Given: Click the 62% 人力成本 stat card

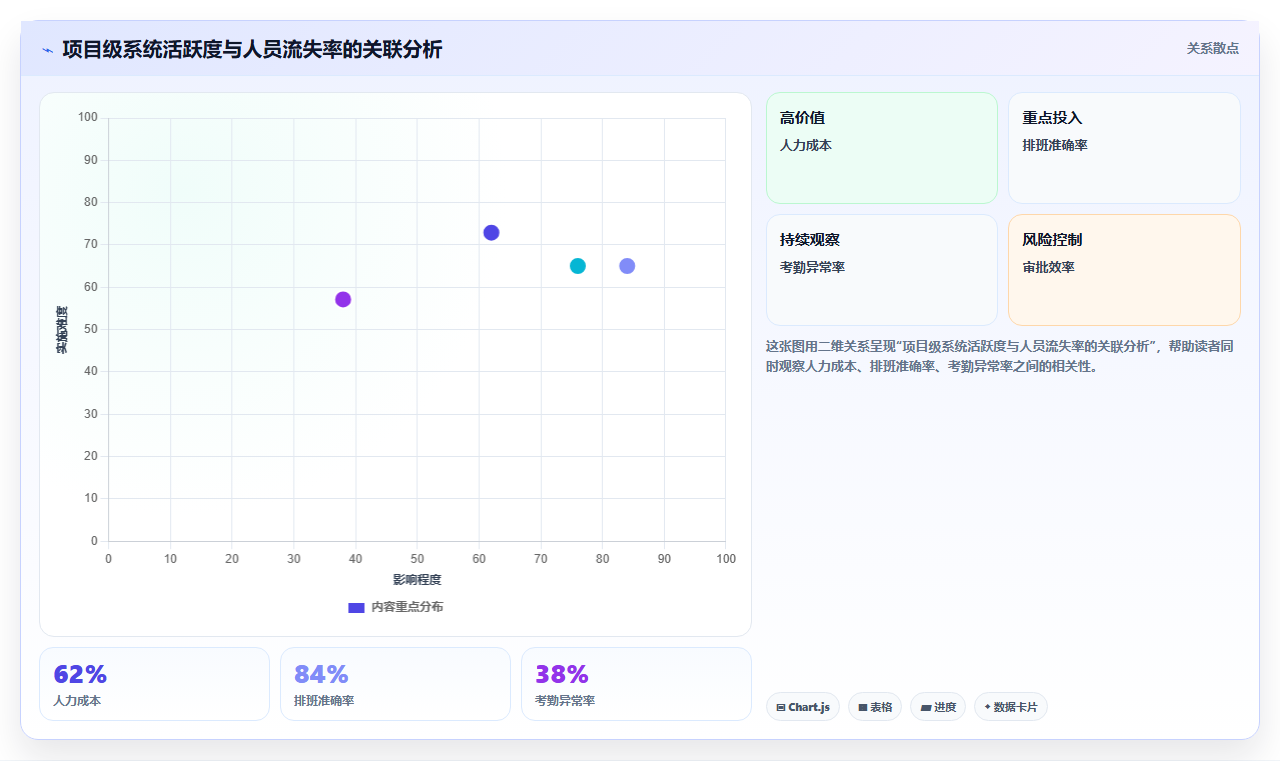Looking at the screenshot, I should coord(154,684).
